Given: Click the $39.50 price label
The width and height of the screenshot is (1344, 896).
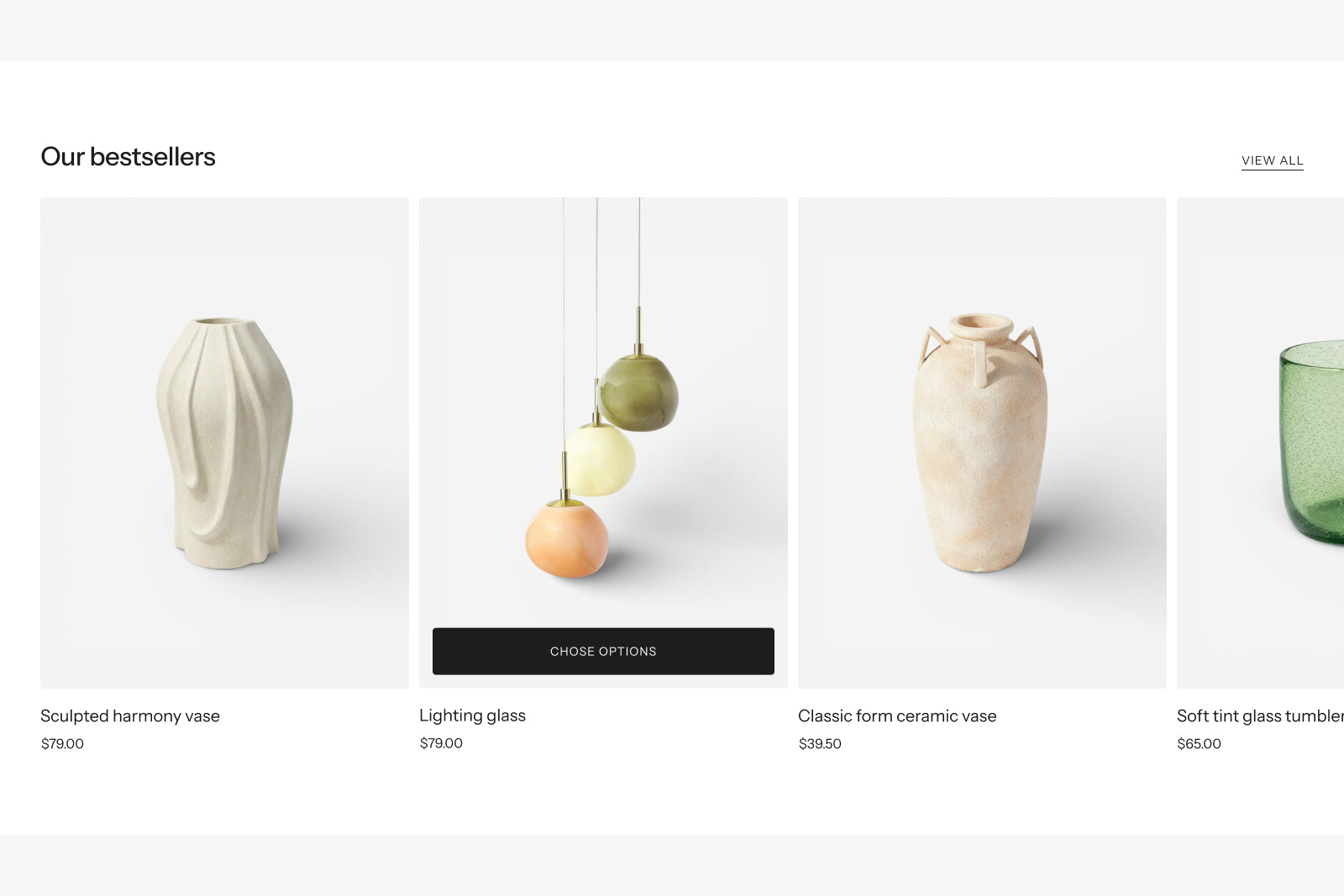Looking at the screenshot, I should [820, 744].
